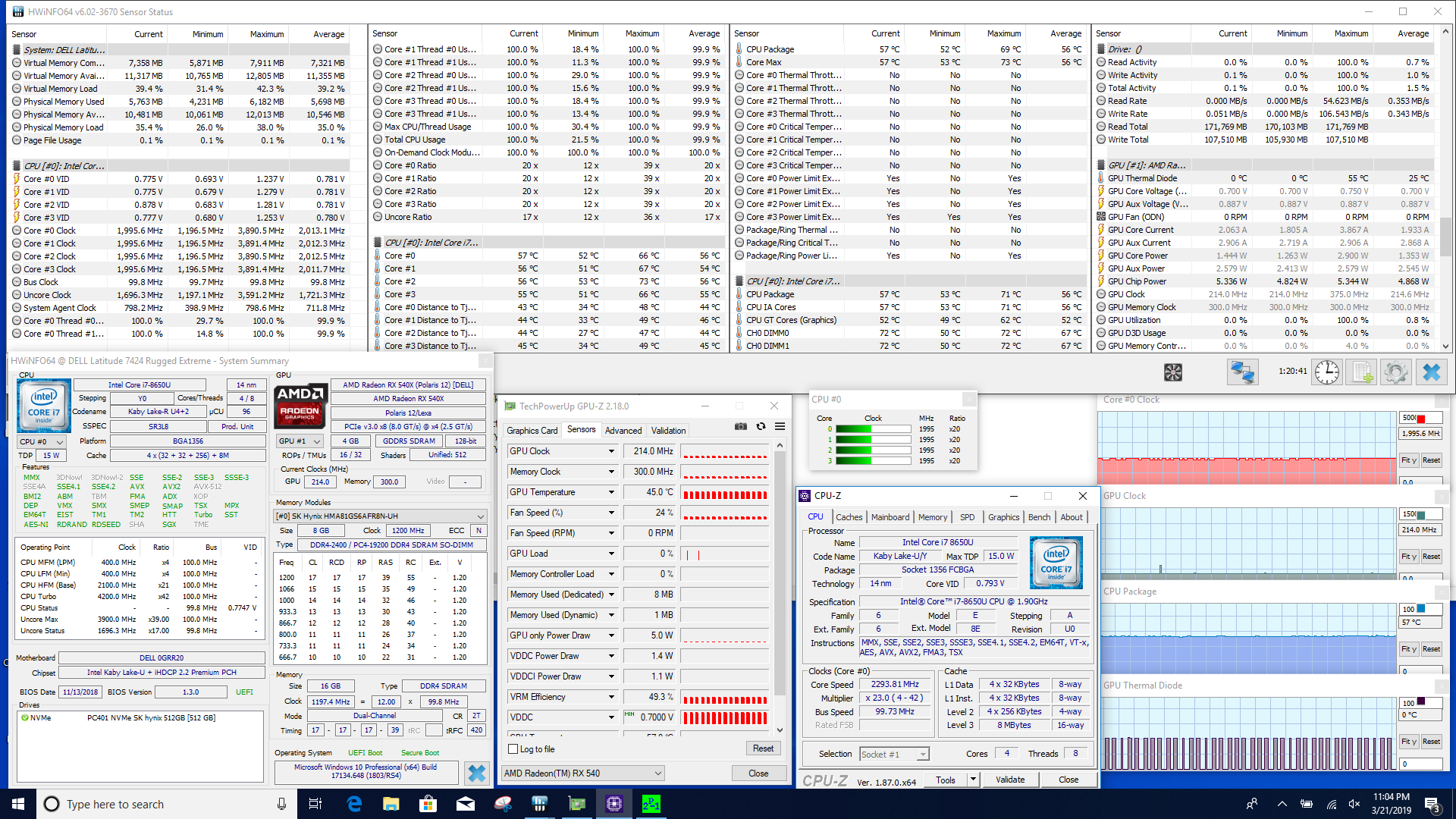Viewport: 1456px width, 819px height.
Task: Click the logging sheet with plus icon
Action: [1362, 372]
